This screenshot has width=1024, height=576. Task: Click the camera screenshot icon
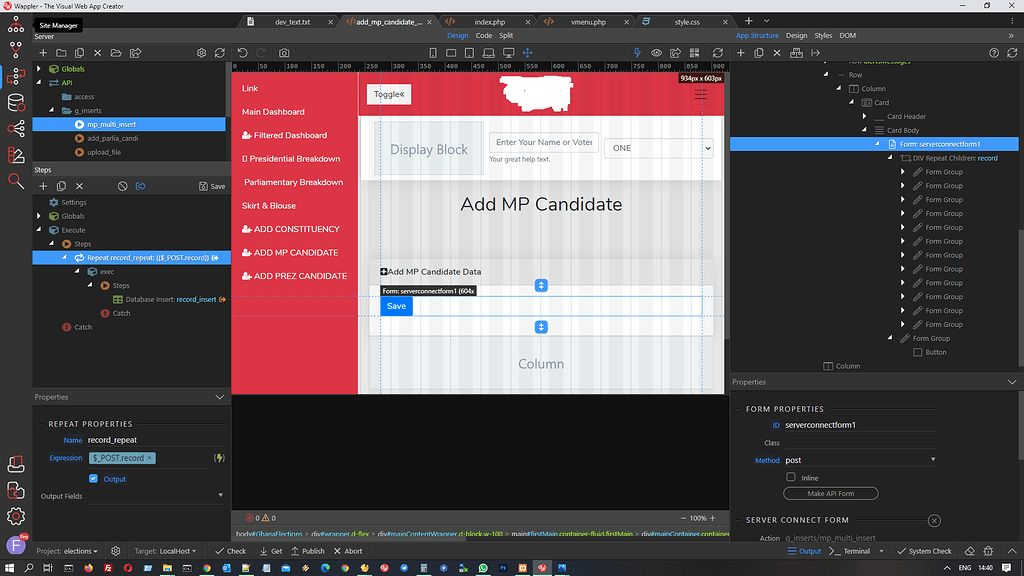pyautogui.click(x=284, y=53)
